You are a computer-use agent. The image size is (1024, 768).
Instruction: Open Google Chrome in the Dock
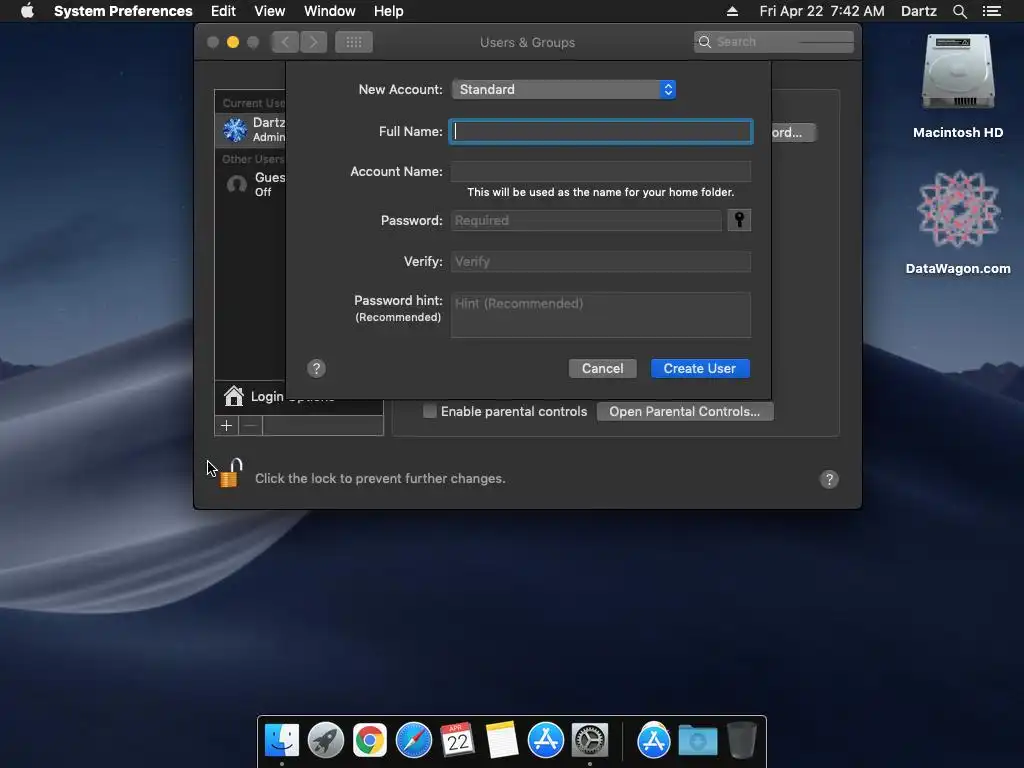click(x=370, y=740)
